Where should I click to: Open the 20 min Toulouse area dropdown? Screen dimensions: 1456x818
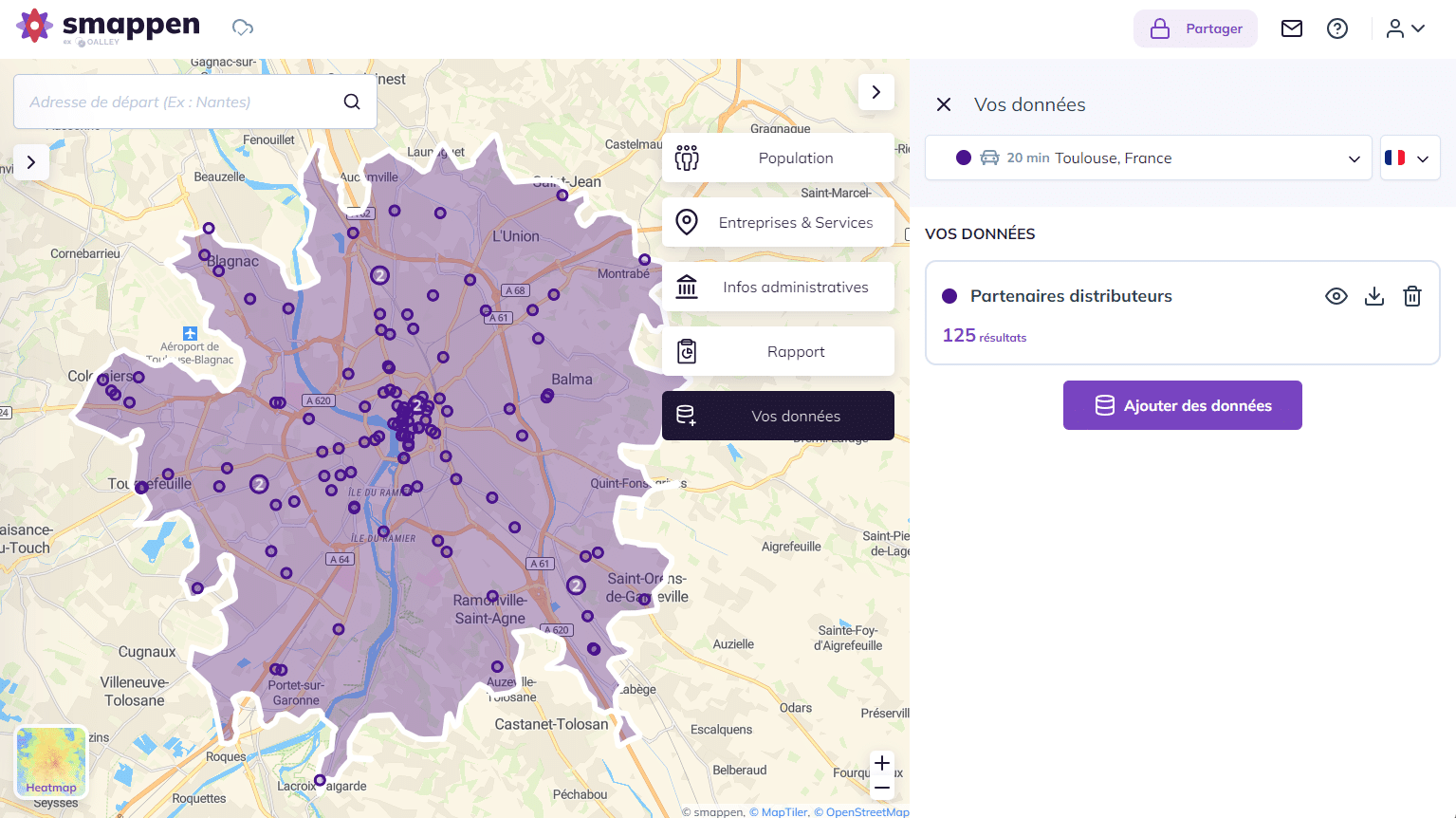pos(1149,158)
